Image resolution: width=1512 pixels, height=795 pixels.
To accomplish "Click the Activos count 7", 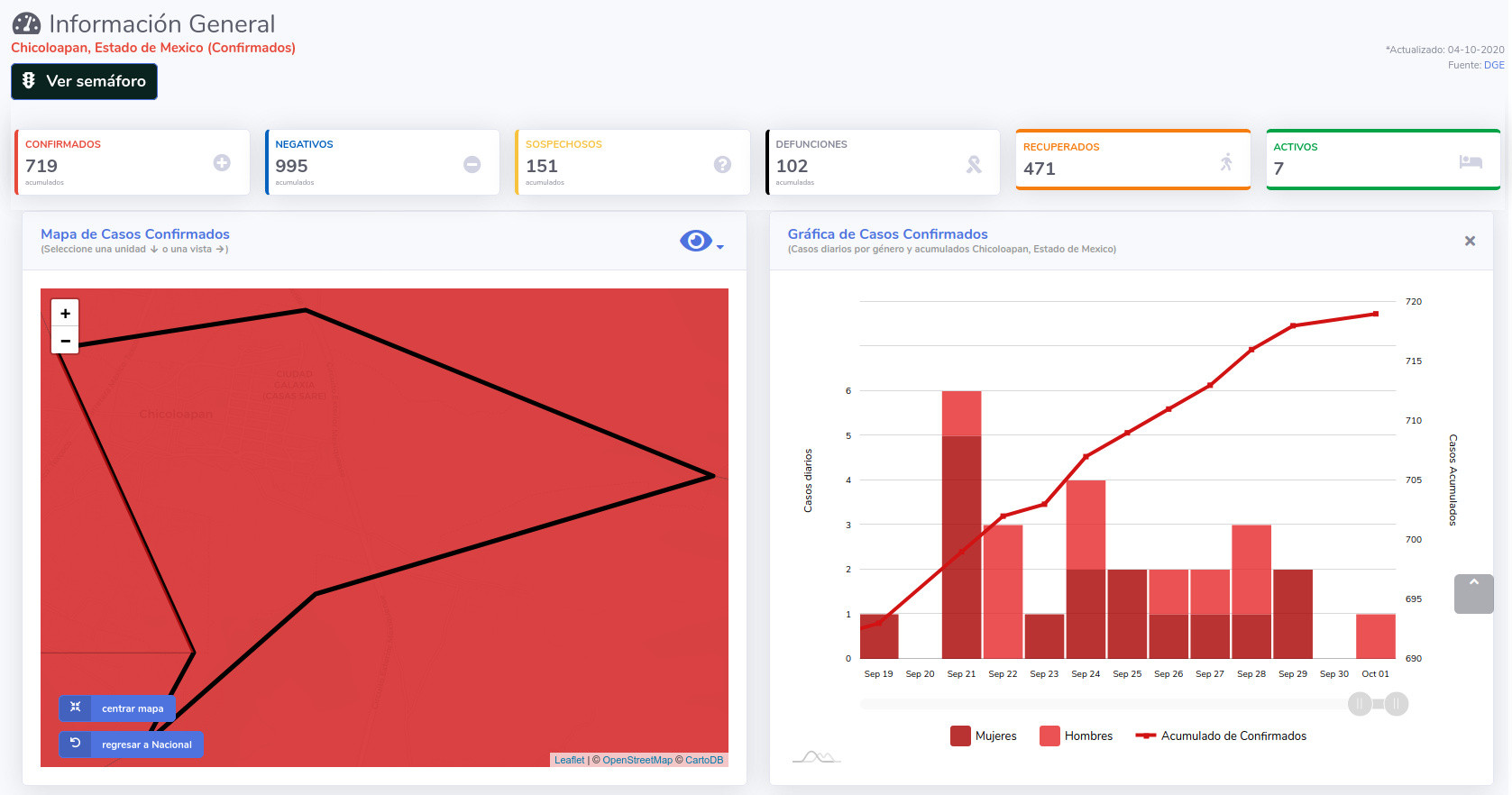I will (x=1278, y=169).
